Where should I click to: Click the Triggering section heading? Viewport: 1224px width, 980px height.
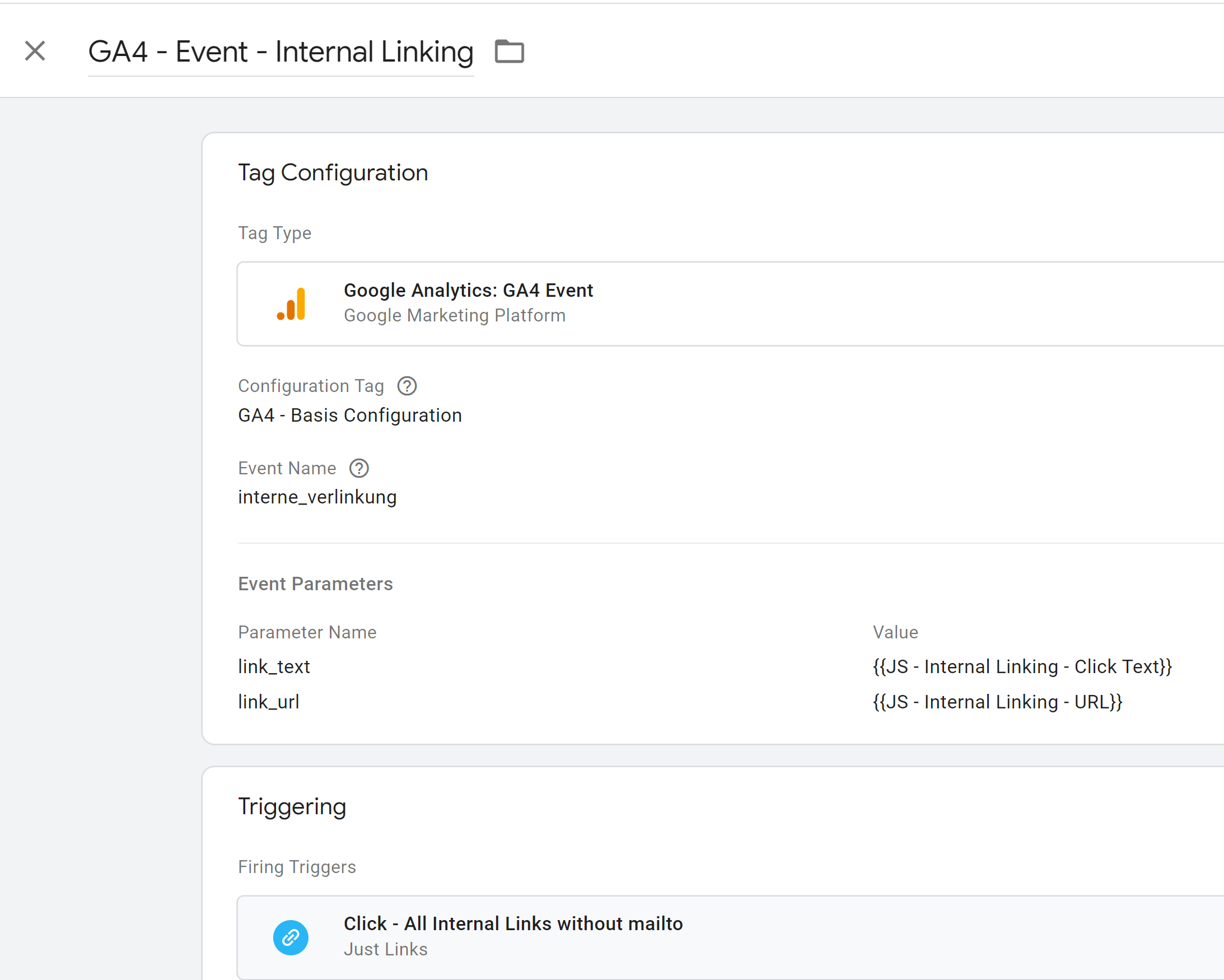[x=292, y=806]
